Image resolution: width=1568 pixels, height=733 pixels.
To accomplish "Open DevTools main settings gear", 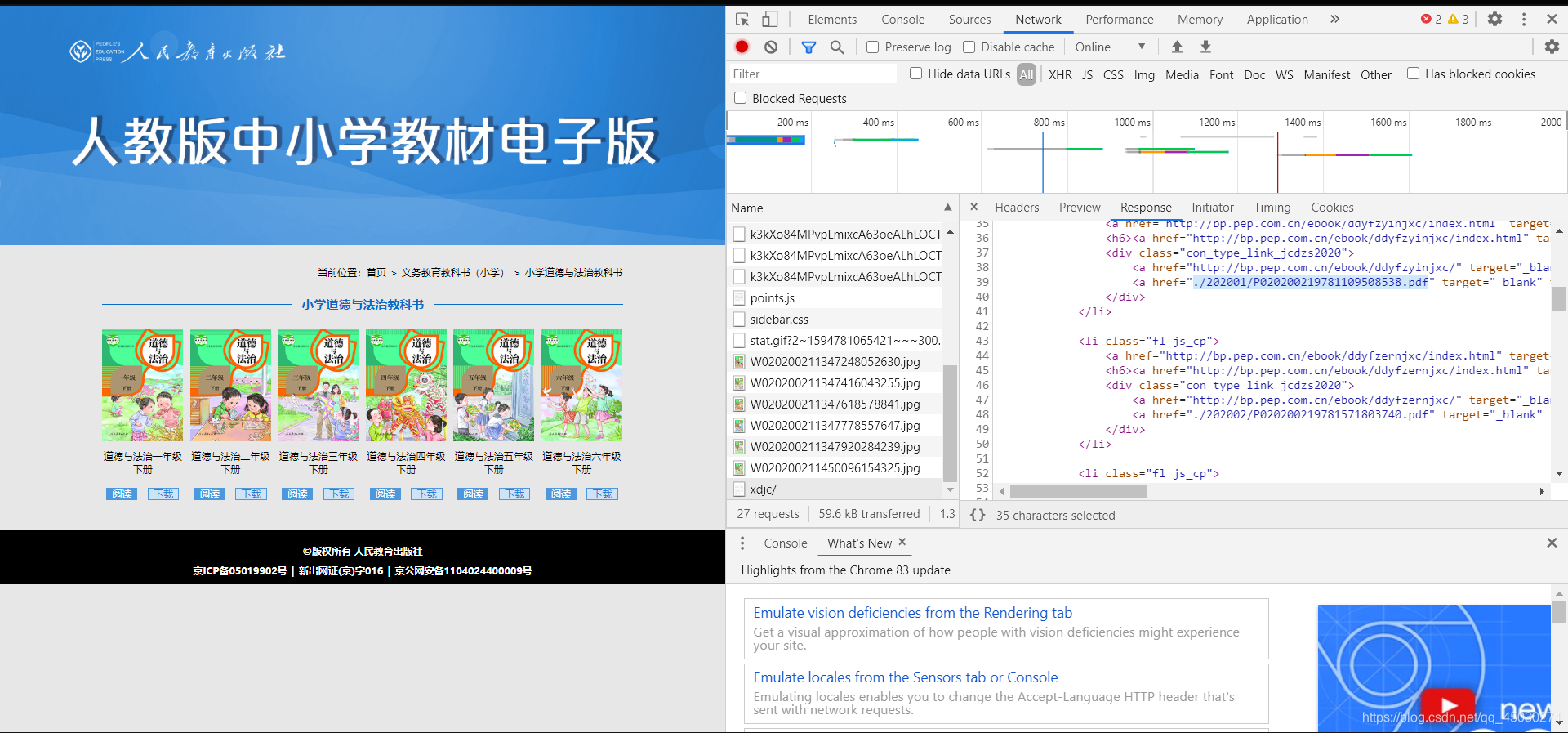I will (x=1494, y=19).
